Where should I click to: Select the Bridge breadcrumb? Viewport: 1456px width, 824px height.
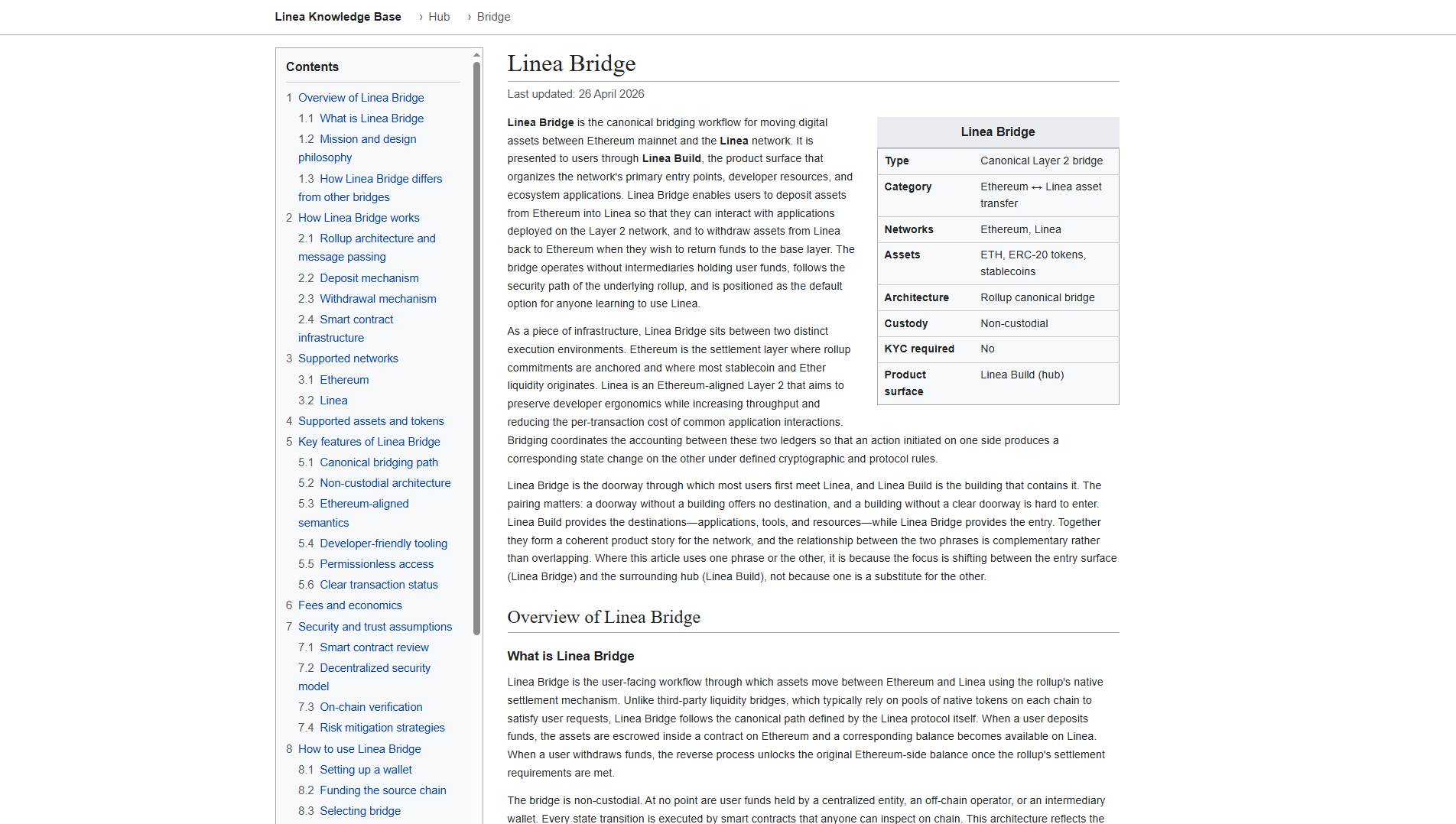coord(493,17)
